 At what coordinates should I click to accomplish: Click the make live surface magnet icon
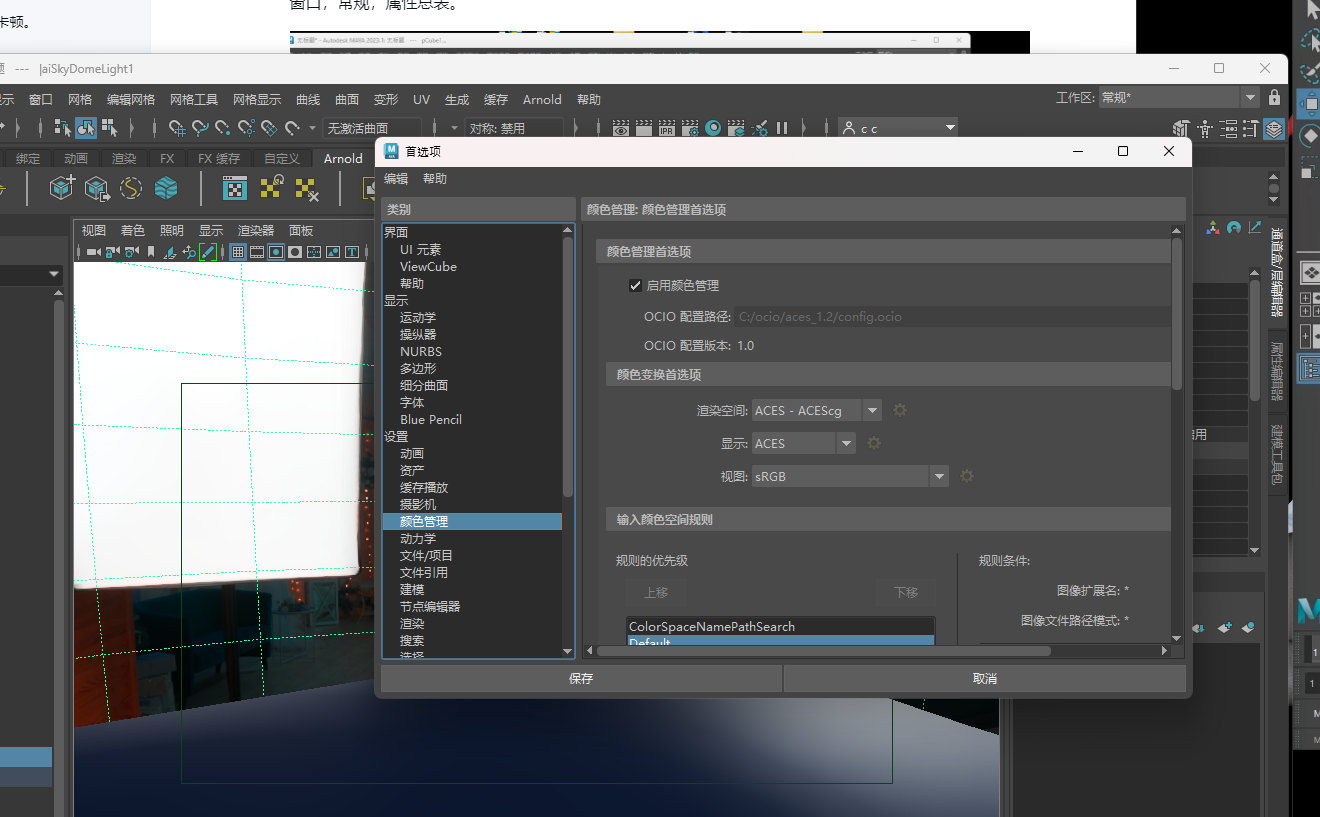[x=292, y=128]
